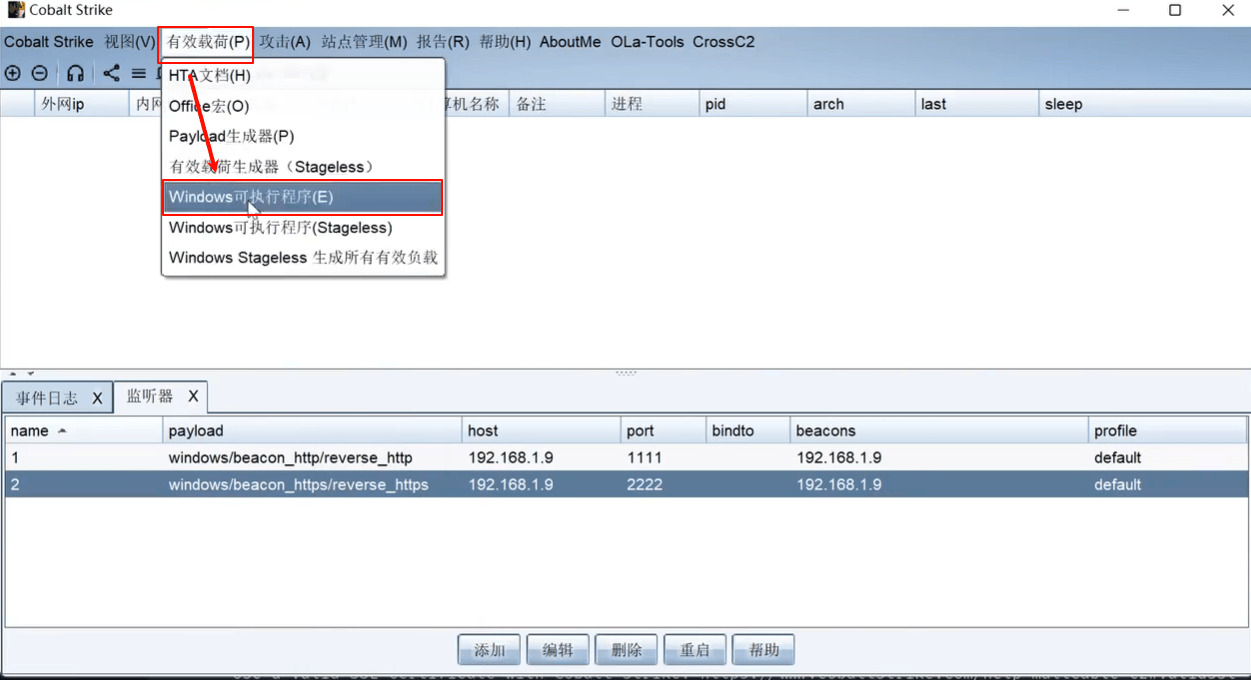Viewport: 1251px width, 680px height.
Task: Close the 事件日志 tab with its X
Action: [x=97, y=398]
